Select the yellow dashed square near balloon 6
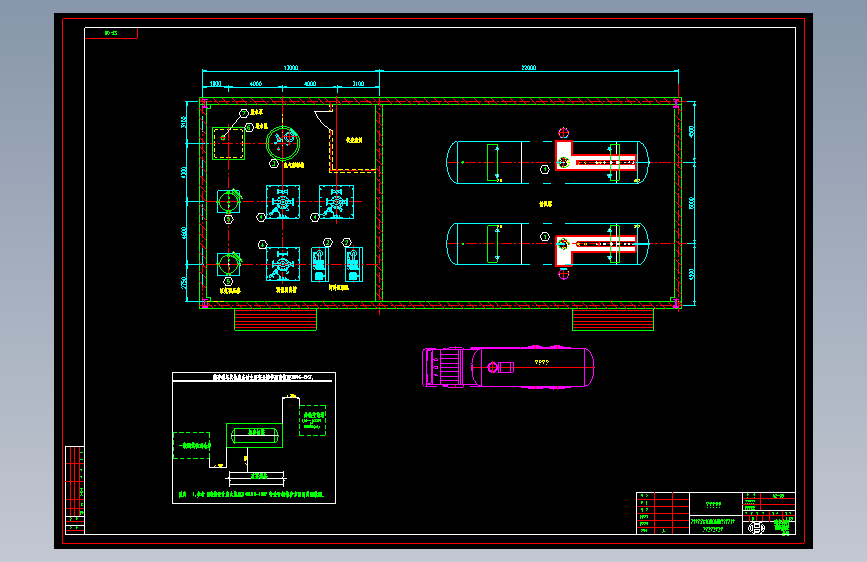 coord(228,144)
